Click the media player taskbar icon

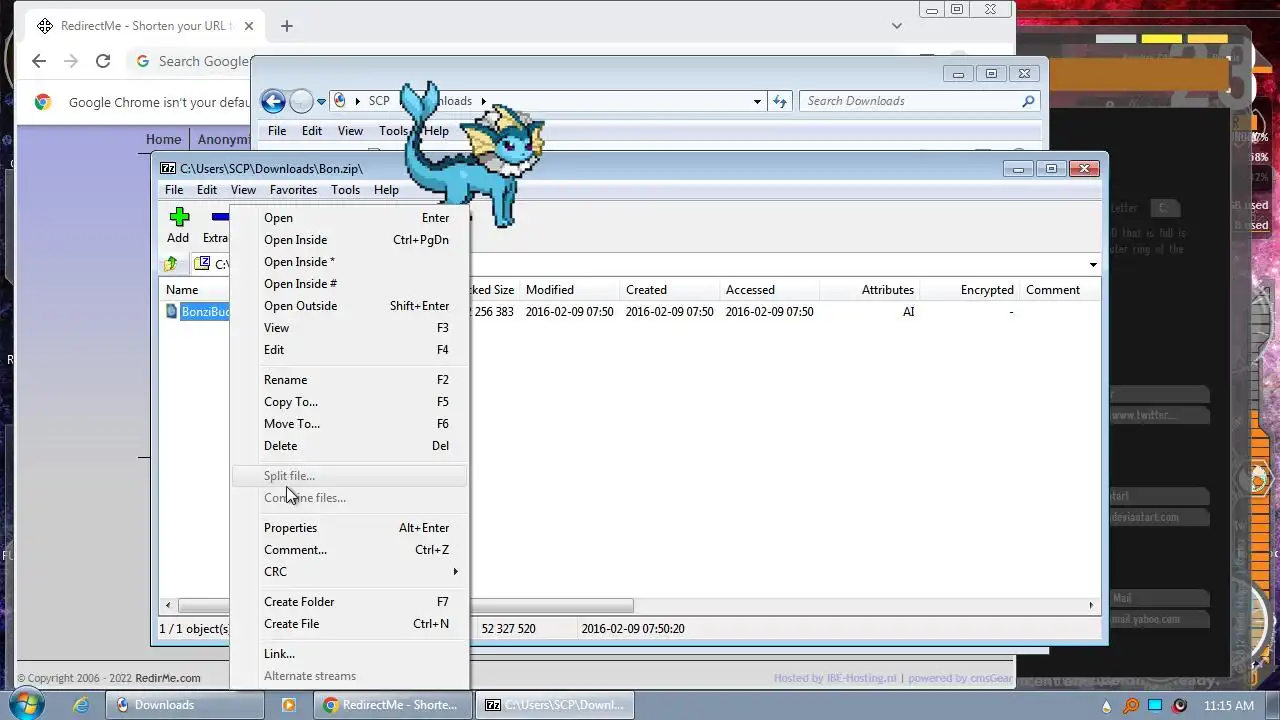(288, 705)
